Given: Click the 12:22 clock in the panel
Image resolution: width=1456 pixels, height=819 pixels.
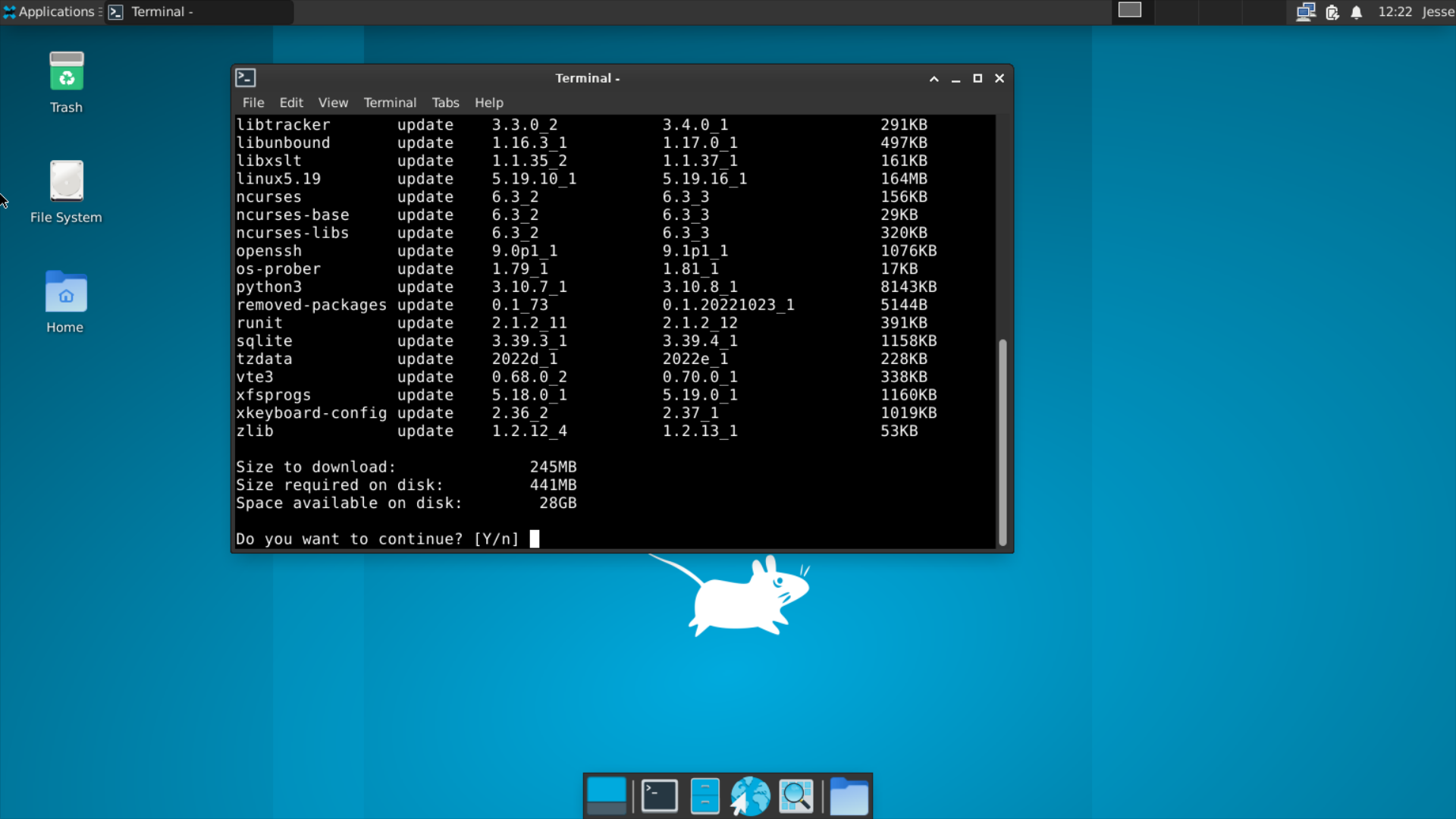Looking at the screenshot, I should coord(1395,11).
